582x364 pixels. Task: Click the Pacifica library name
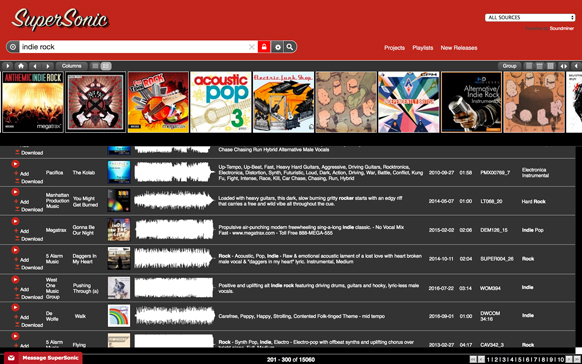click(54, 173)
